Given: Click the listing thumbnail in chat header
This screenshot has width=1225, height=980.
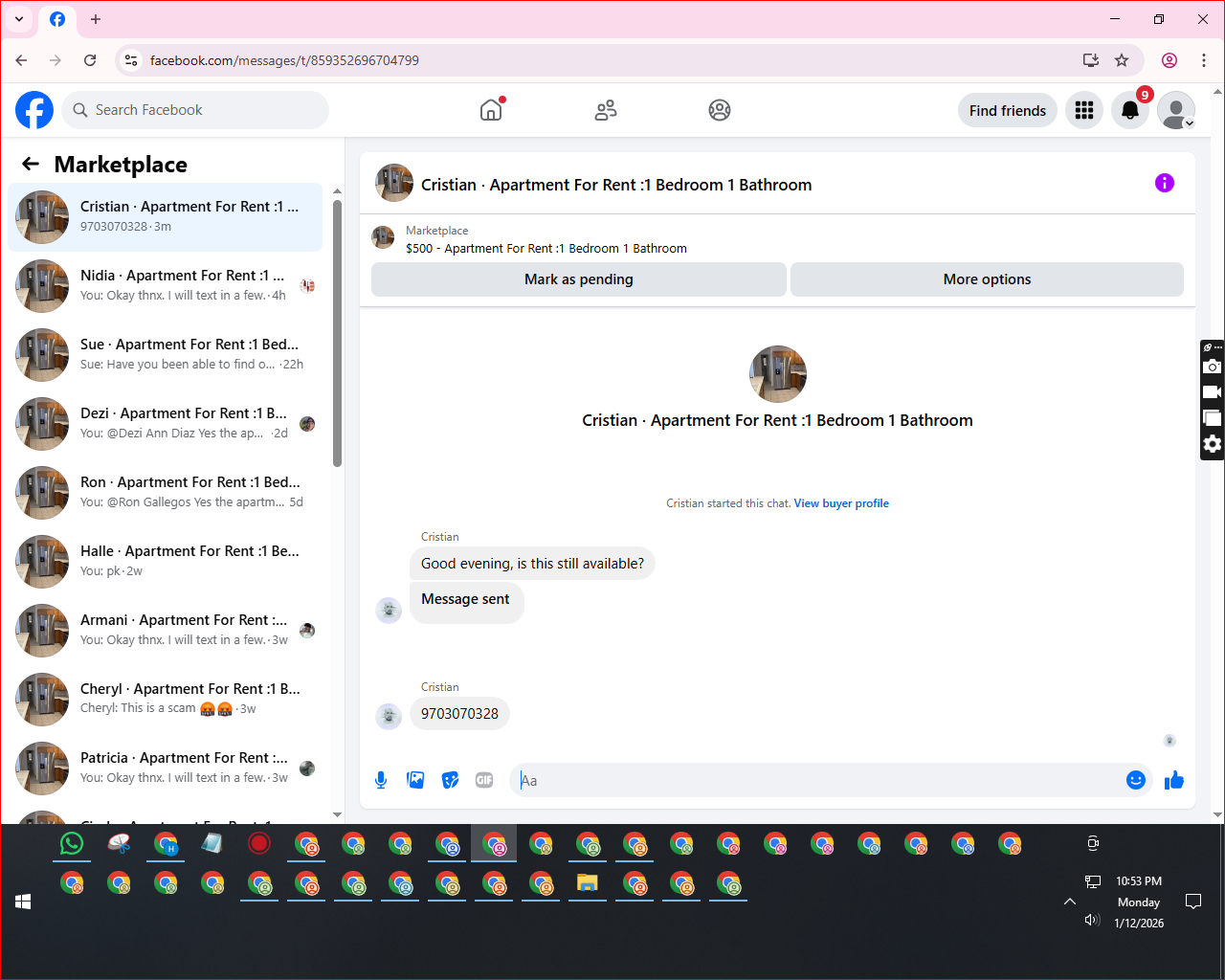Looking at the screenshot, I should (394, 183).
